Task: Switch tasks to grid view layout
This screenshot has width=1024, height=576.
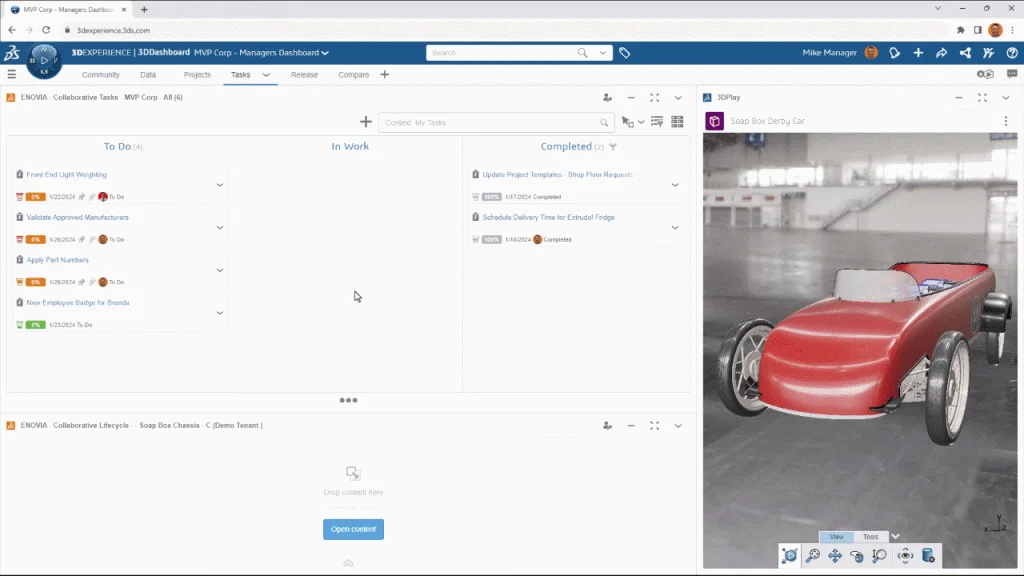Action: (677, 122)
